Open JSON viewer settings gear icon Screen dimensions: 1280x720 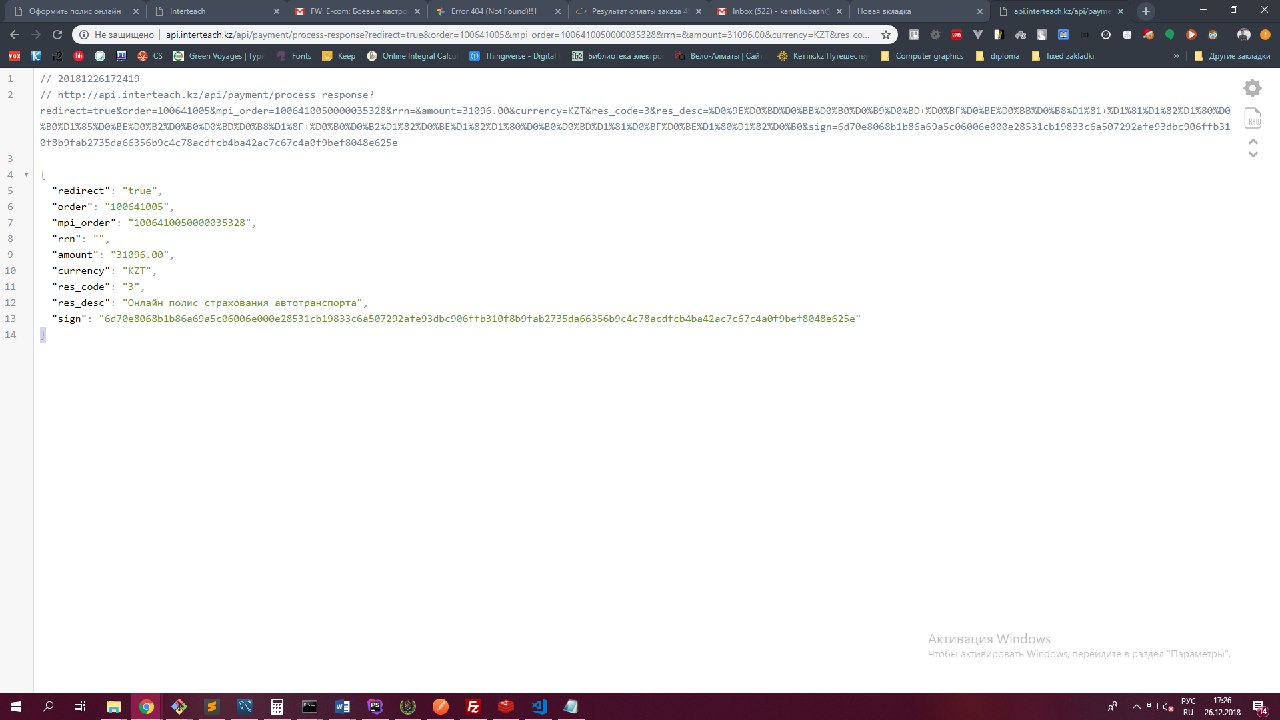1252,89
